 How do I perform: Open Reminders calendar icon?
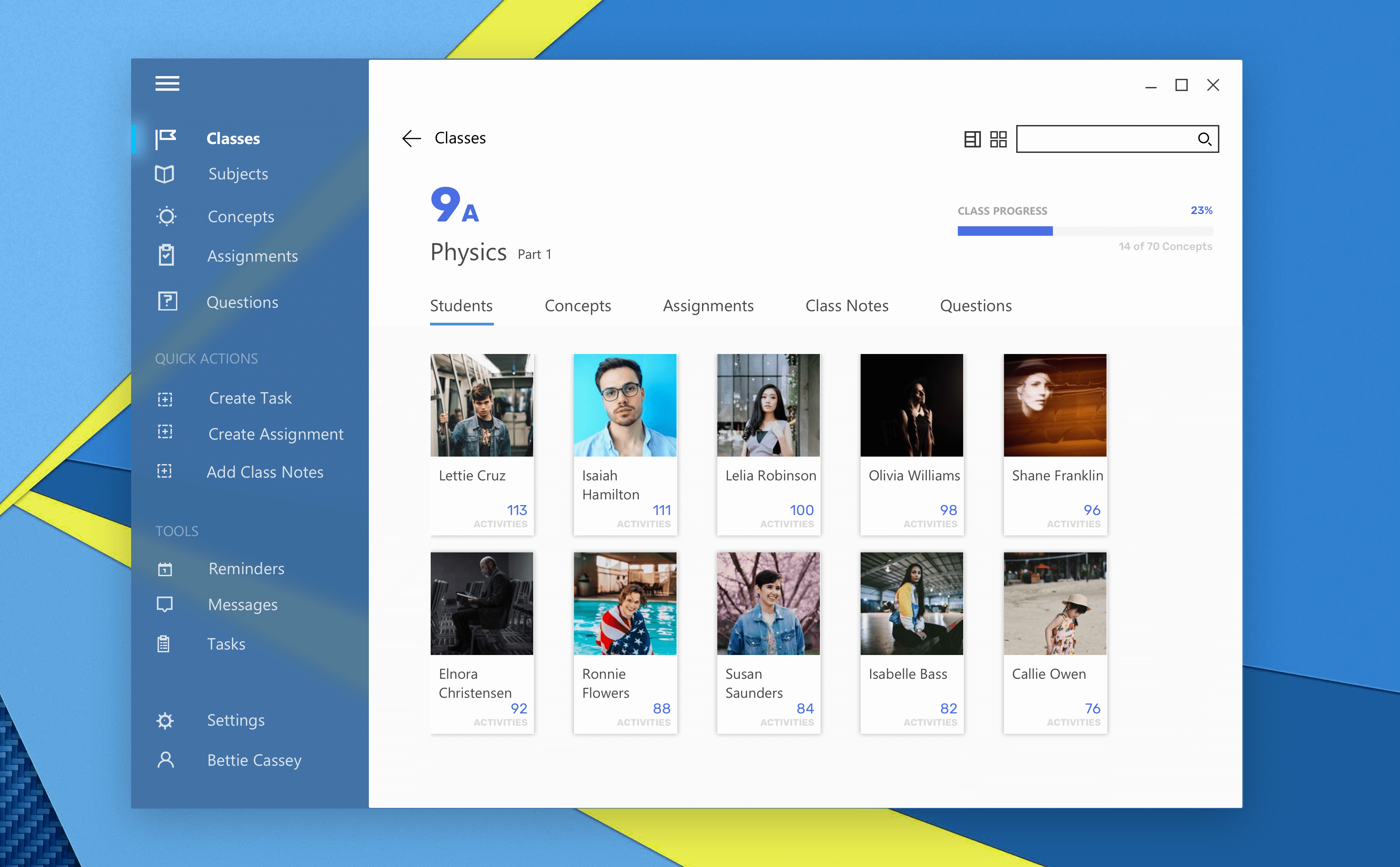tap(165, 569)
